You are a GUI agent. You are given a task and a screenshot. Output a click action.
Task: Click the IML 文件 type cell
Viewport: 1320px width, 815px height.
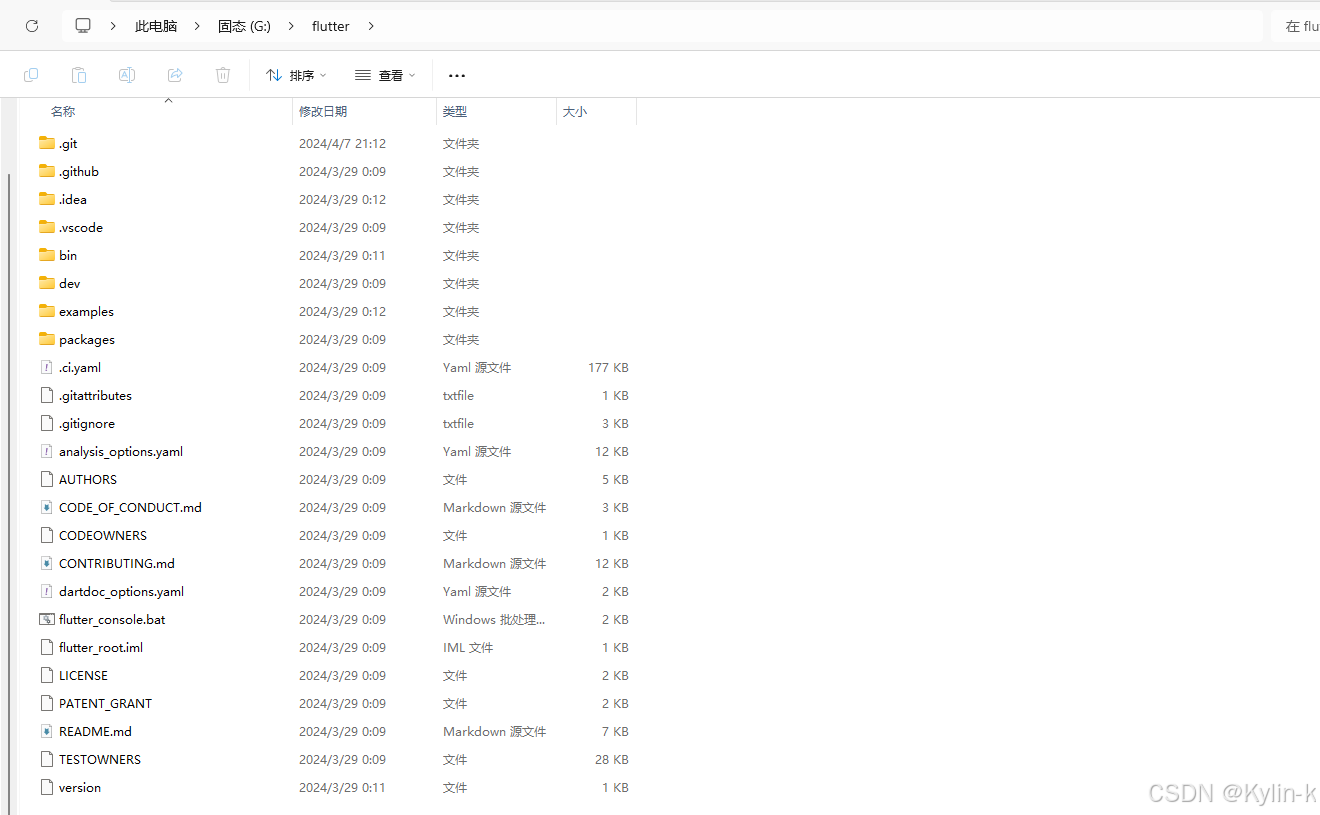point(468,647)
